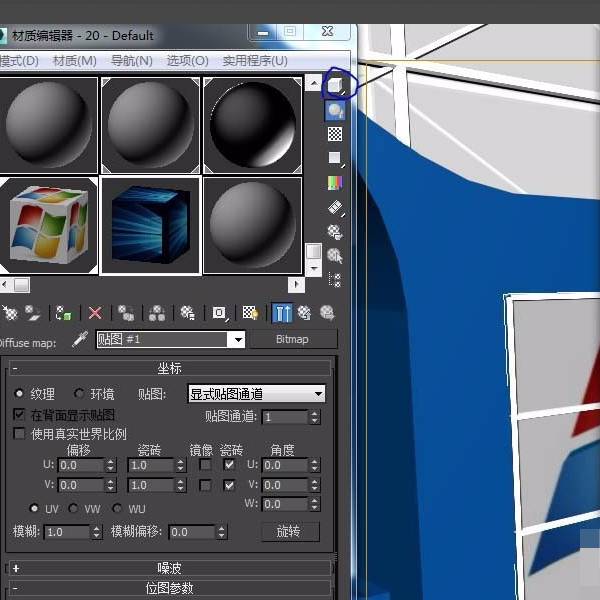Viewport: 600px width, 600px height.
Task: Click the 模糊 blur spinner
Action: 96,532
